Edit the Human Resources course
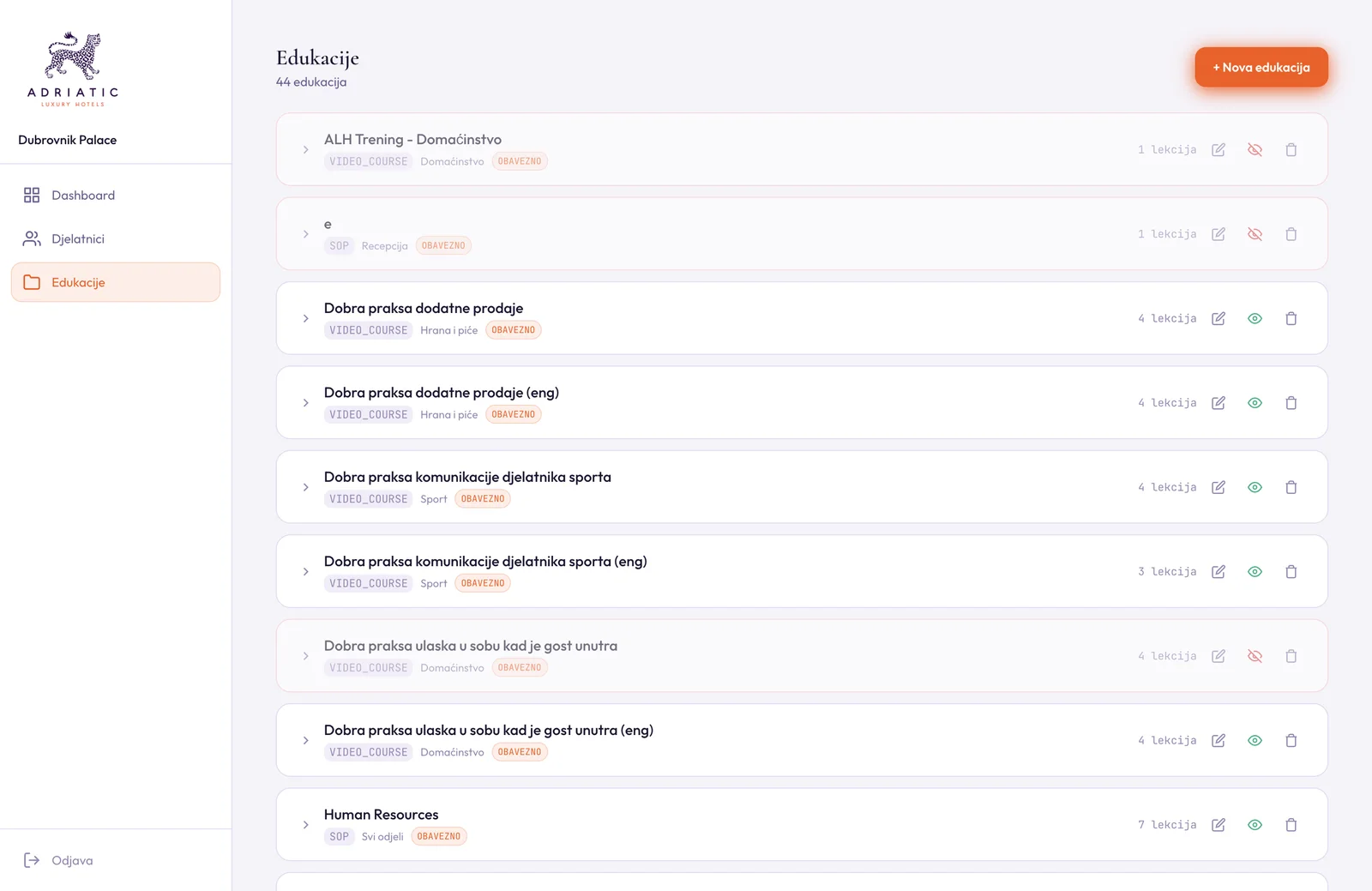Image resolution: width=1372 pixels, height=891 pixels. (1219, 825)
